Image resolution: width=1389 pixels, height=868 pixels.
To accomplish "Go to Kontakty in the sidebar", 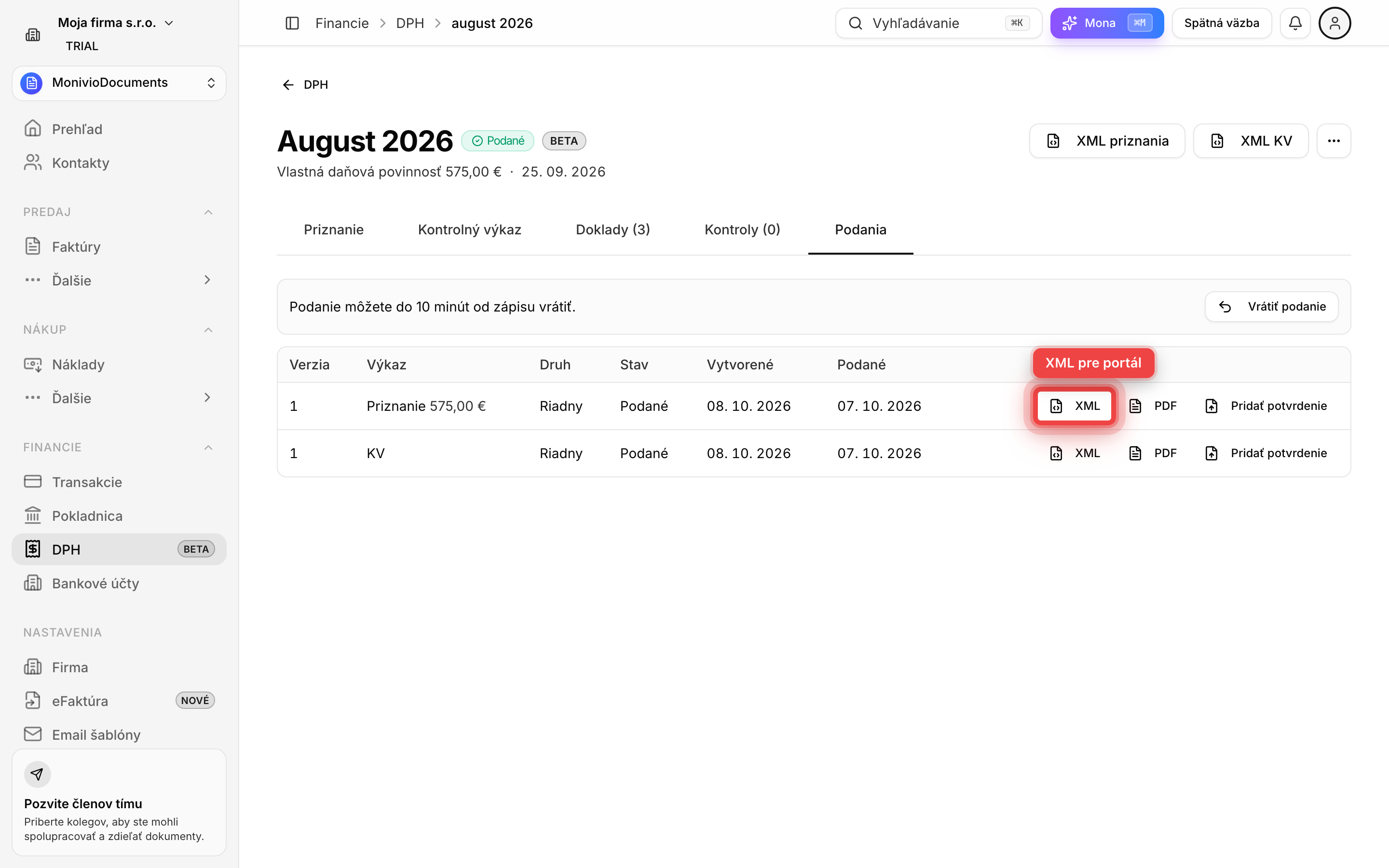I will click(x=119, y=163).
